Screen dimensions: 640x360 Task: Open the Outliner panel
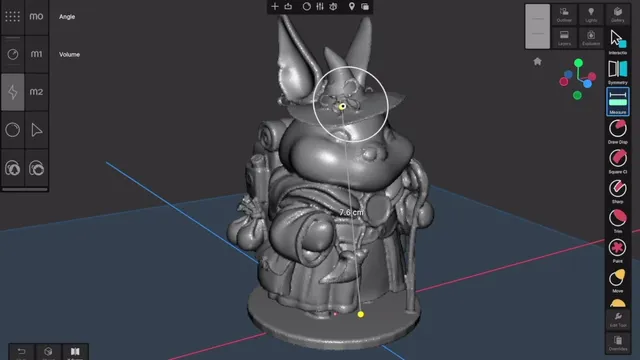pos(564,15)
